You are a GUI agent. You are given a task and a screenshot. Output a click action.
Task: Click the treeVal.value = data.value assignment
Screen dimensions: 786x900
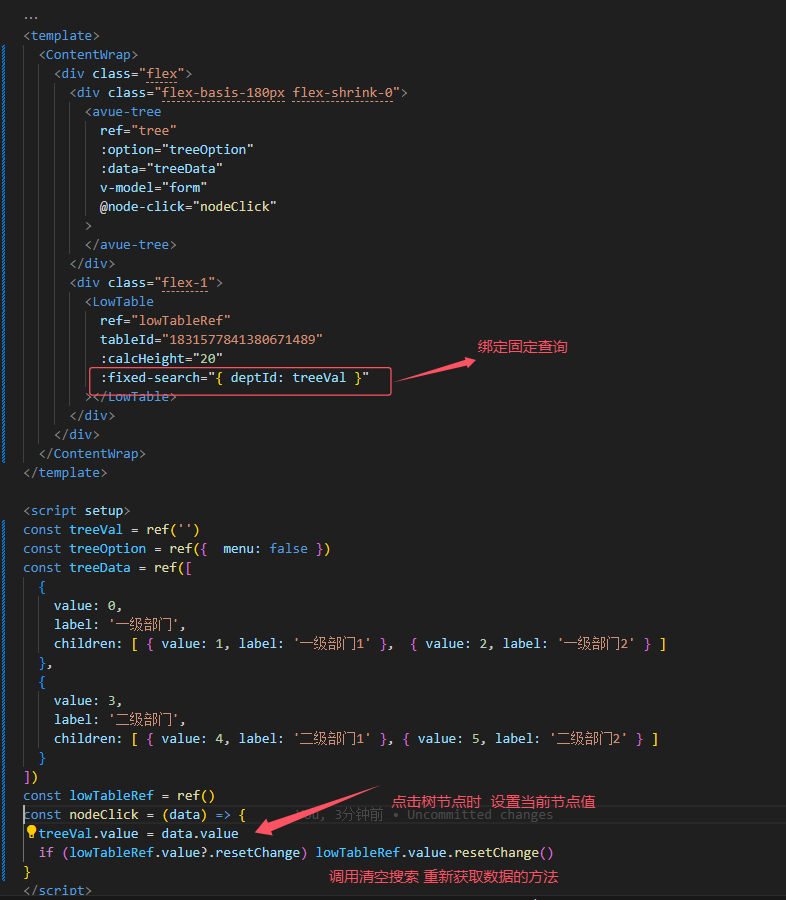[x=138, y=834]
